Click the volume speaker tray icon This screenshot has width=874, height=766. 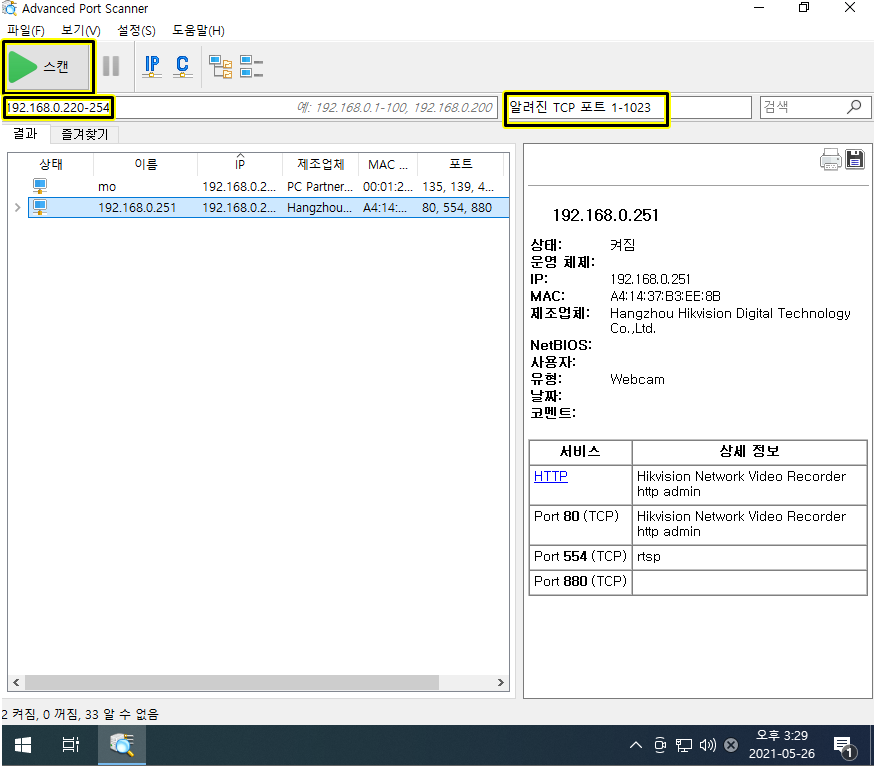pyautogui.click(x=707, y=745)
